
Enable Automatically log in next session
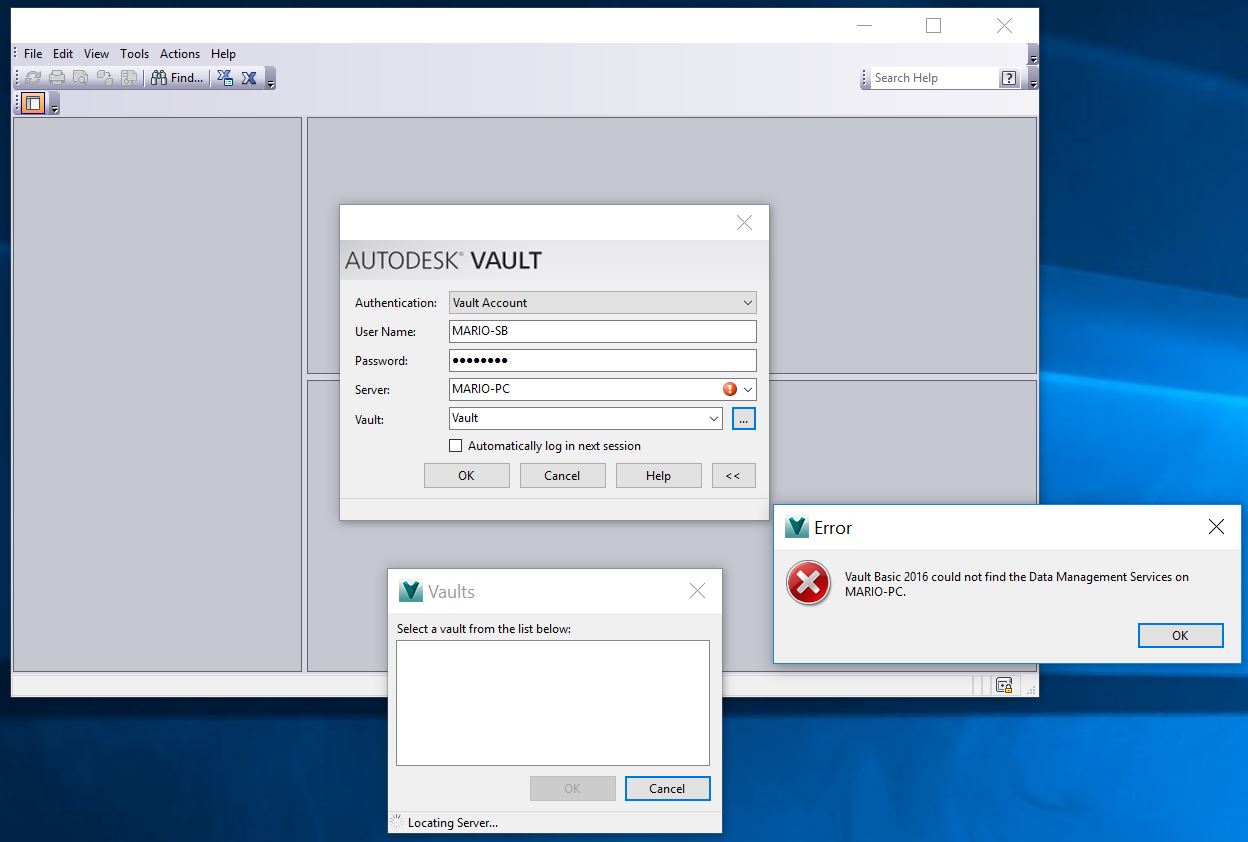456,445
